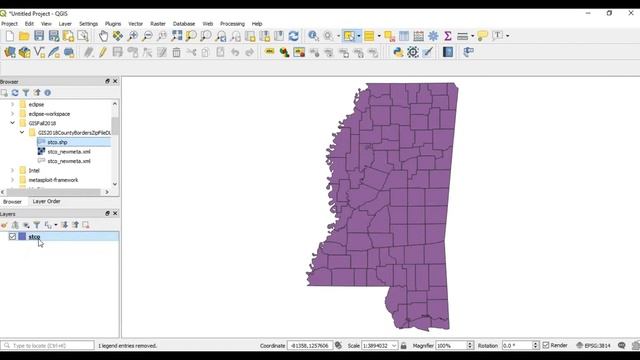Expand the Intel folder

click(12, 170)
